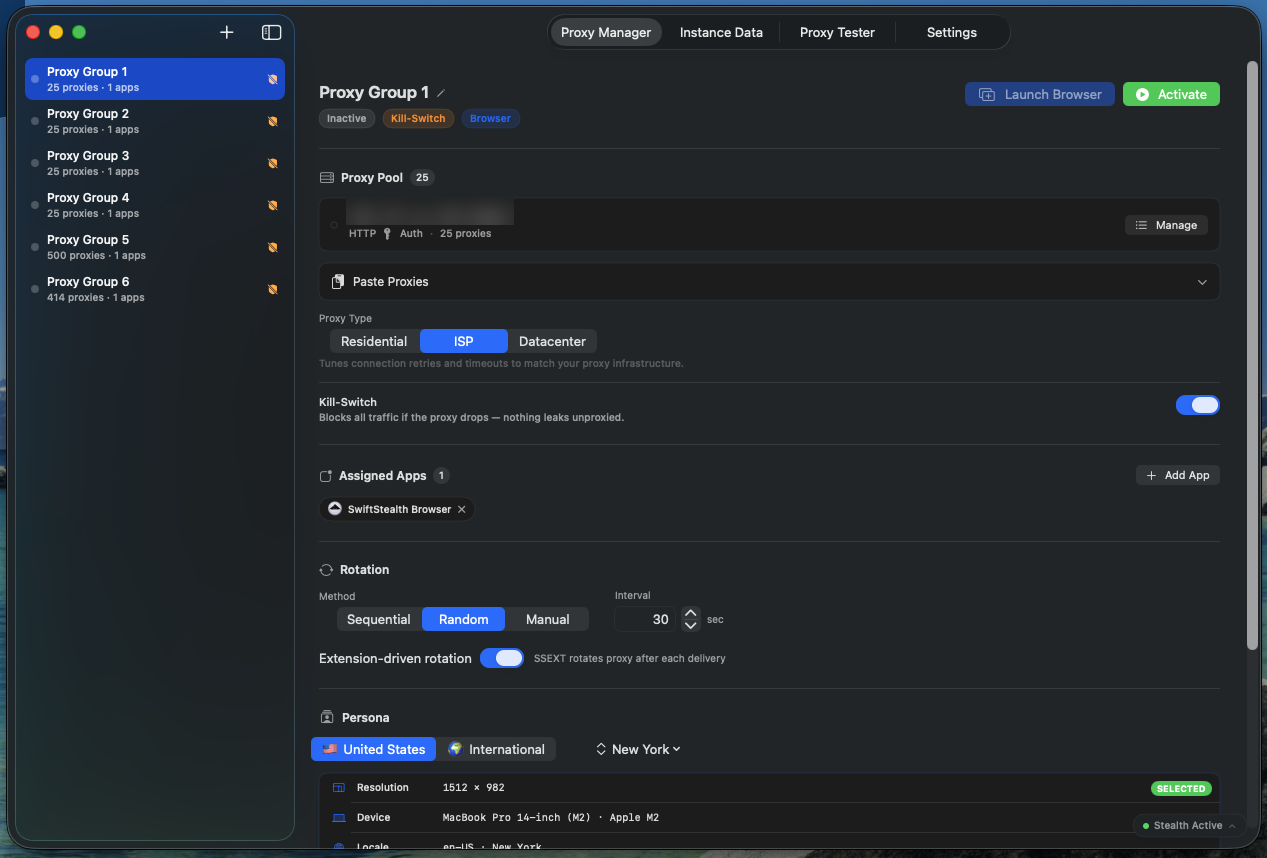Click the key icon next to Auth
The height and width of the screenshot is (858, 1267).
pyautogui.click(x=387, y=233)
